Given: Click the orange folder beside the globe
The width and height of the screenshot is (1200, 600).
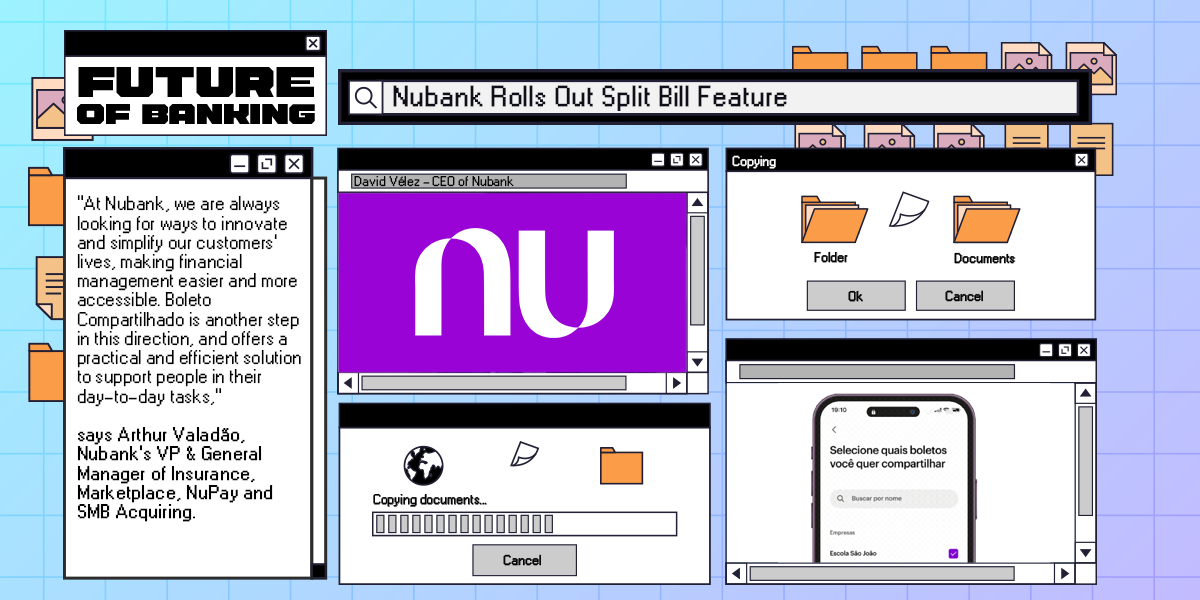Looking at the screenshot, I should point(621,465).
